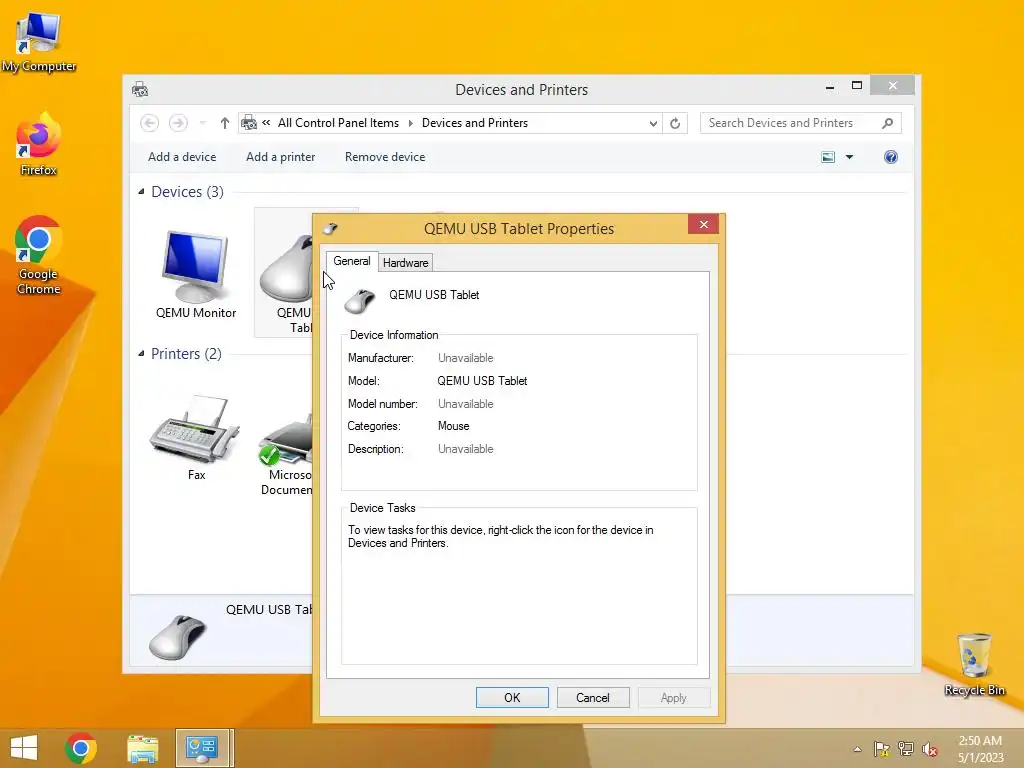Switch to the Hardware tab
The width and height of the screenshot is (1024, 768).
click(406, 263)
